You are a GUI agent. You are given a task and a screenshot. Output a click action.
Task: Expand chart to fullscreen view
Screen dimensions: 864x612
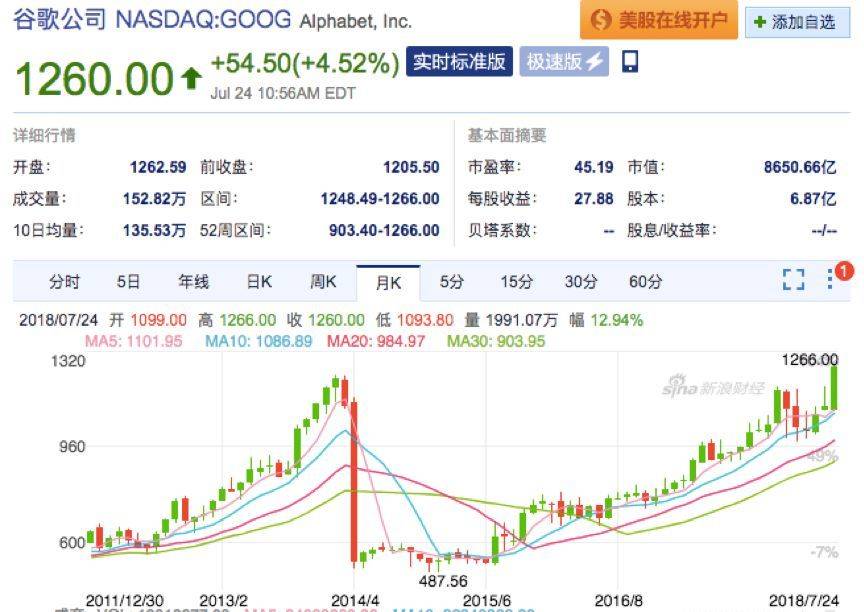(793, 280)
